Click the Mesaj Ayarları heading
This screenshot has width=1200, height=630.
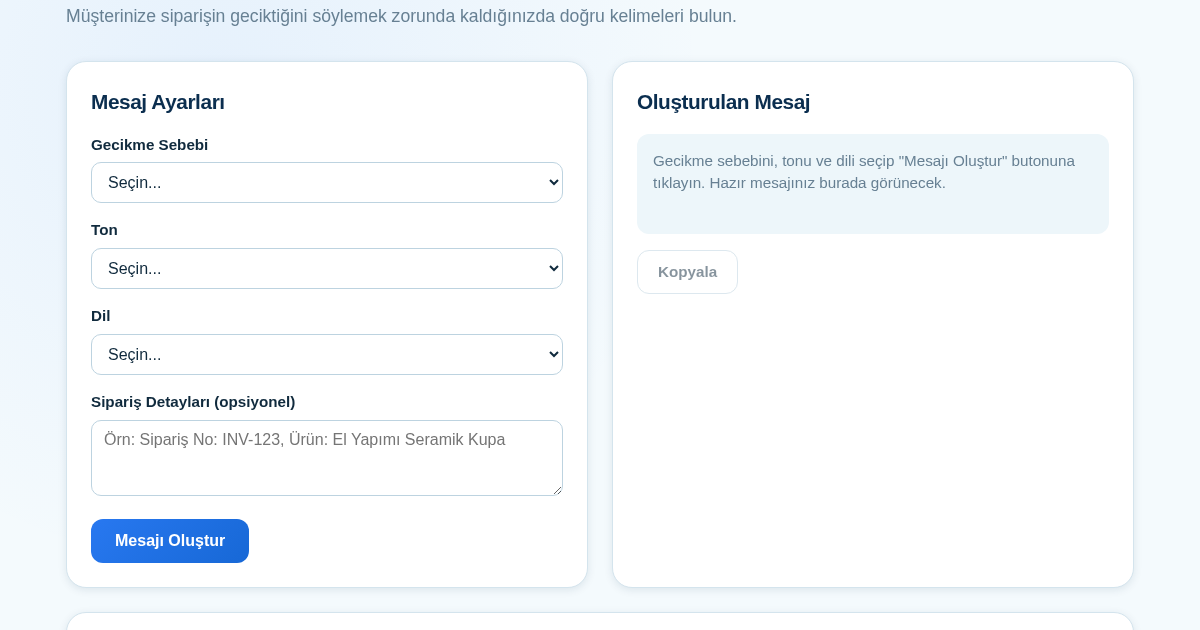pos(158,102)
